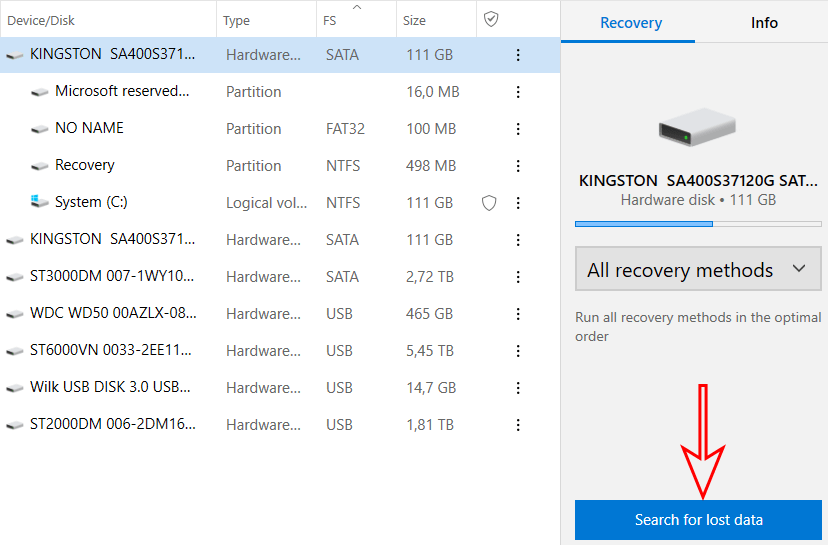Open the three-dot menu for ST6000VN disk
The width and height of the screenshot is (828, 545).
518,351
